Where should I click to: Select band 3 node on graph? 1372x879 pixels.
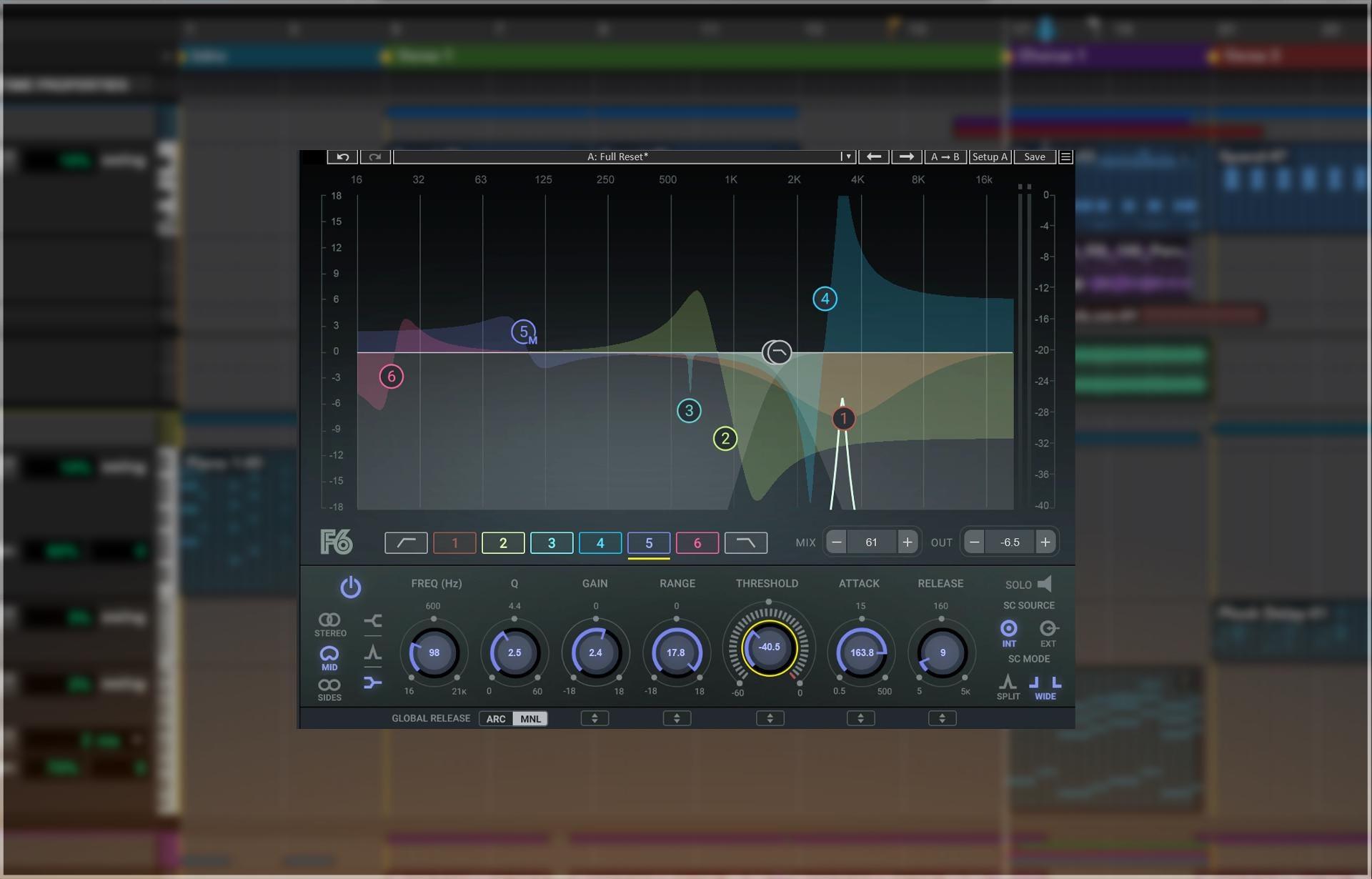pos(689,410)
